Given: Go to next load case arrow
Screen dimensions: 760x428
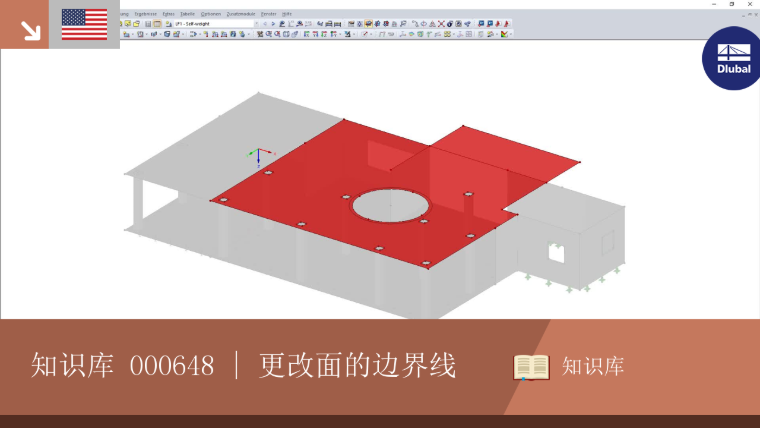Looking at the screenshot, I should [273, 23].
